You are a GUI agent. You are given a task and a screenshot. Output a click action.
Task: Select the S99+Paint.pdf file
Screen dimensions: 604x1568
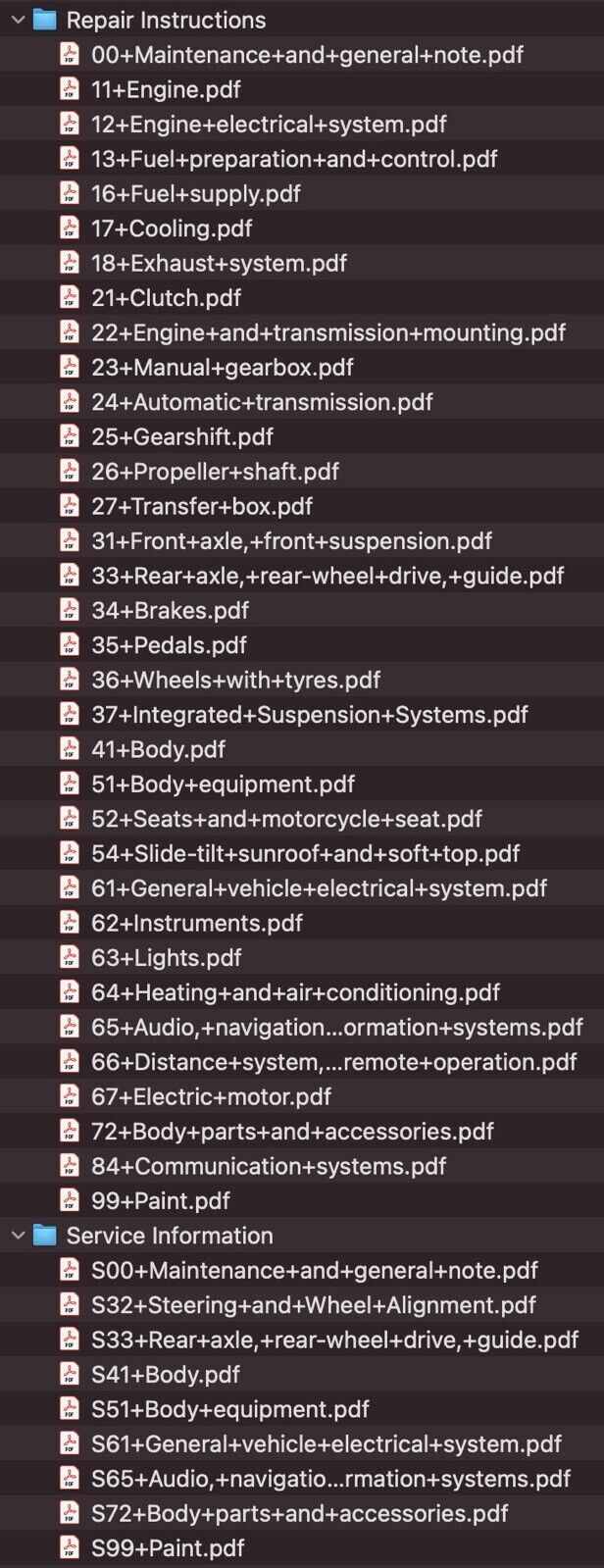168,1548
